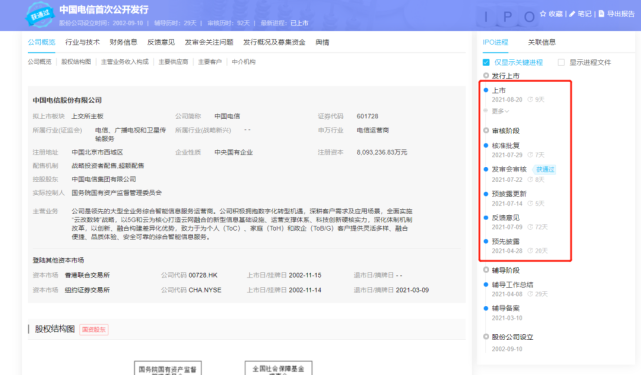Screen dimensions: 641x375
Task: Select the 辅导备案 timeline entry
Action: [506, 308]
